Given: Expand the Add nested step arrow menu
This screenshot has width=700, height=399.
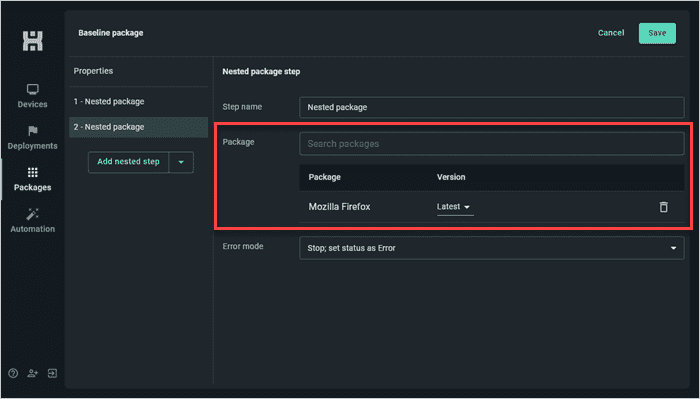Looking at the screenshot, I should [181, 162].
